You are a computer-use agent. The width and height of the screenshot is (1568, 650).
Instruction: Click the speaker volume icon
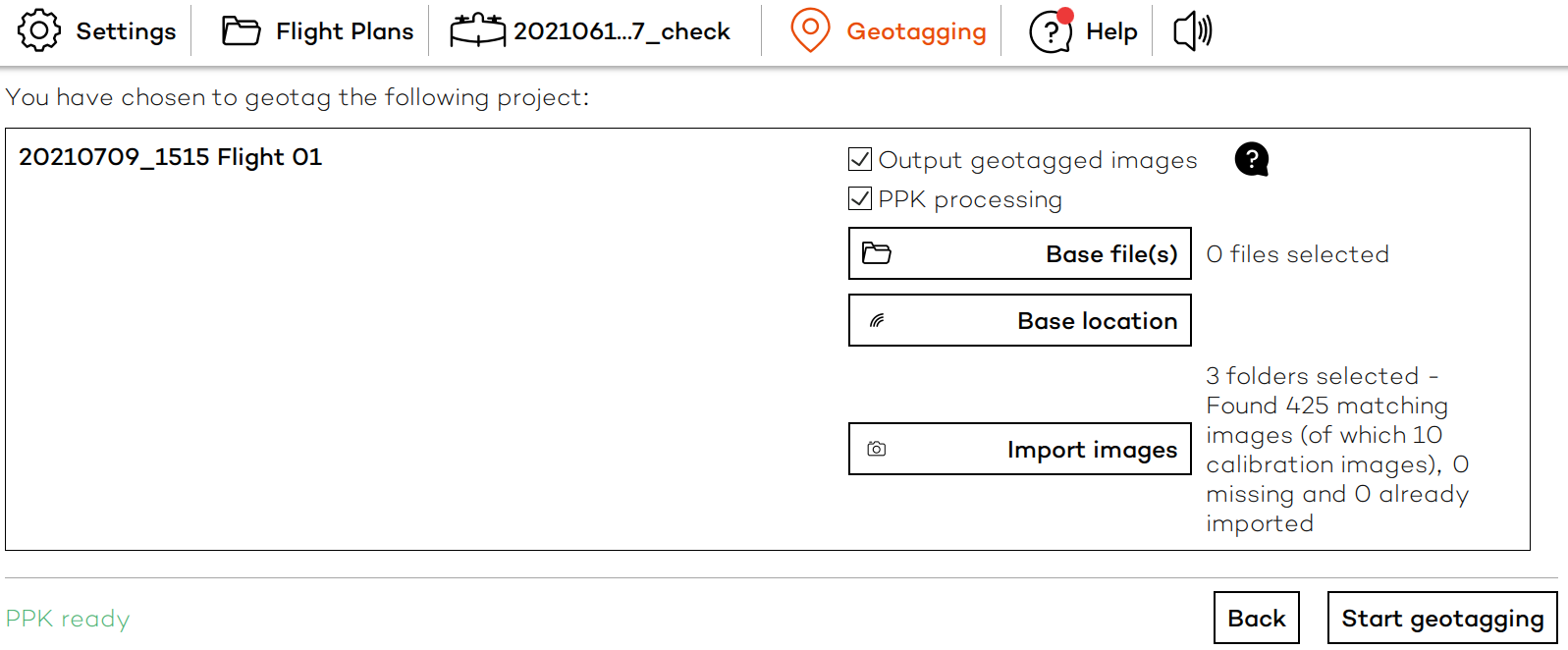[1191, 30]
